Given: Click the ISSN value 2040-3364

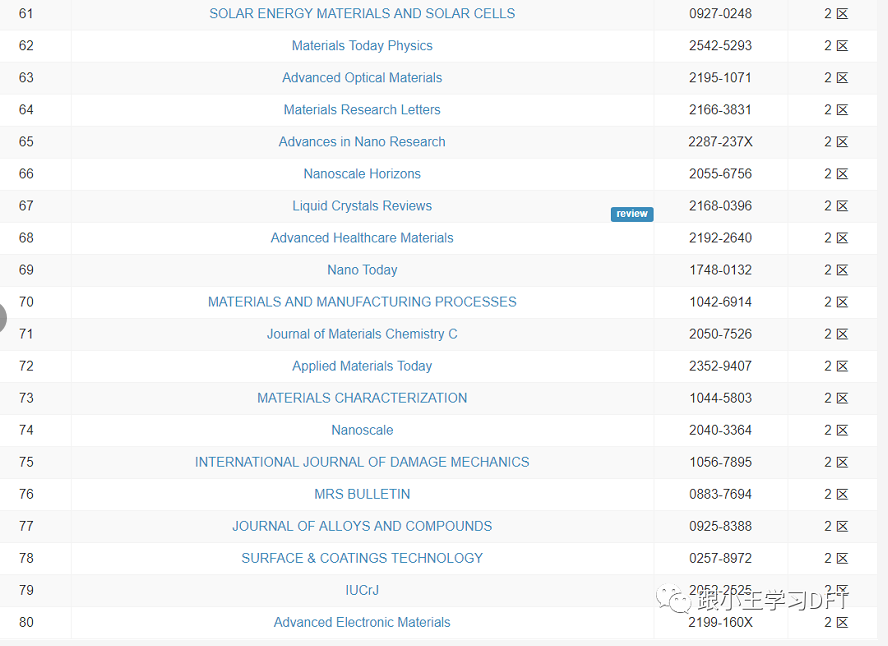Looking at the screenshot, I should click(x=720, y=430).
